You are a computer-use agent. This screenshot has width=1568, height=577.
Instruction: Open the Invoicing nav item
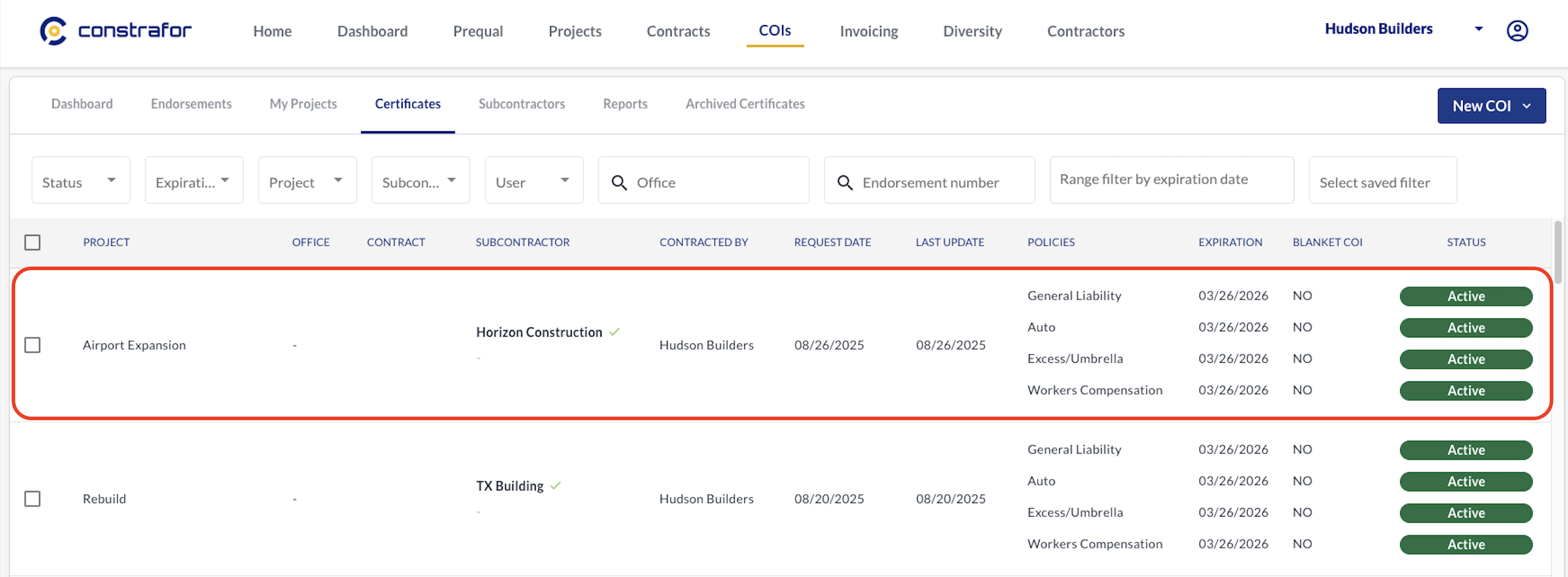click(869, 31)
